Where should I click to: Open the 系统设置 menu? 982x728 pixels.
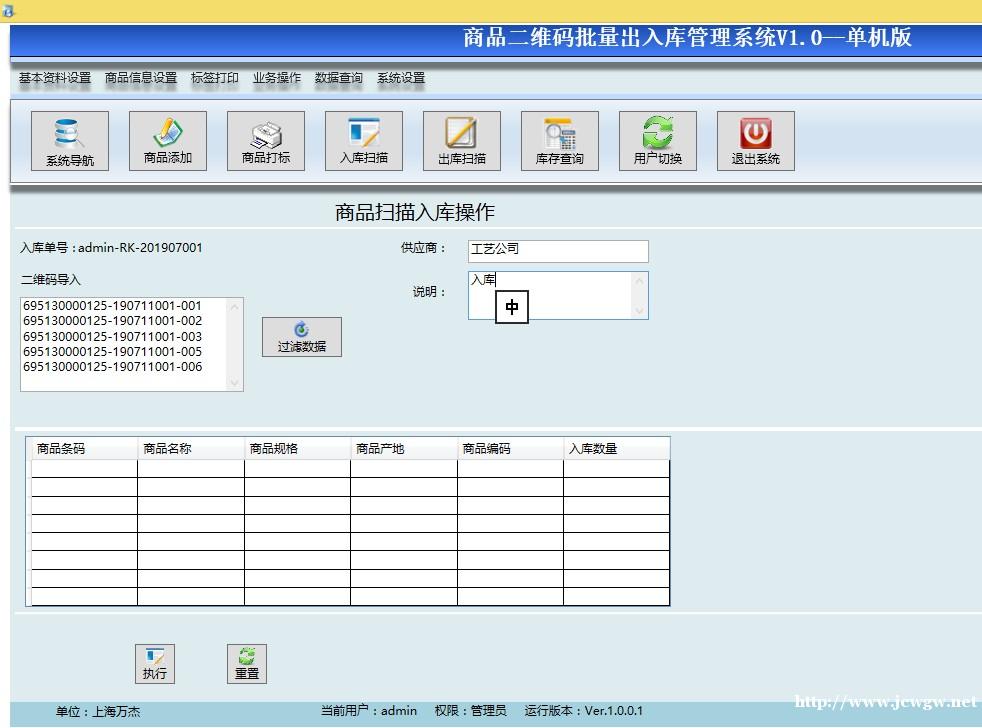point(401,78)
